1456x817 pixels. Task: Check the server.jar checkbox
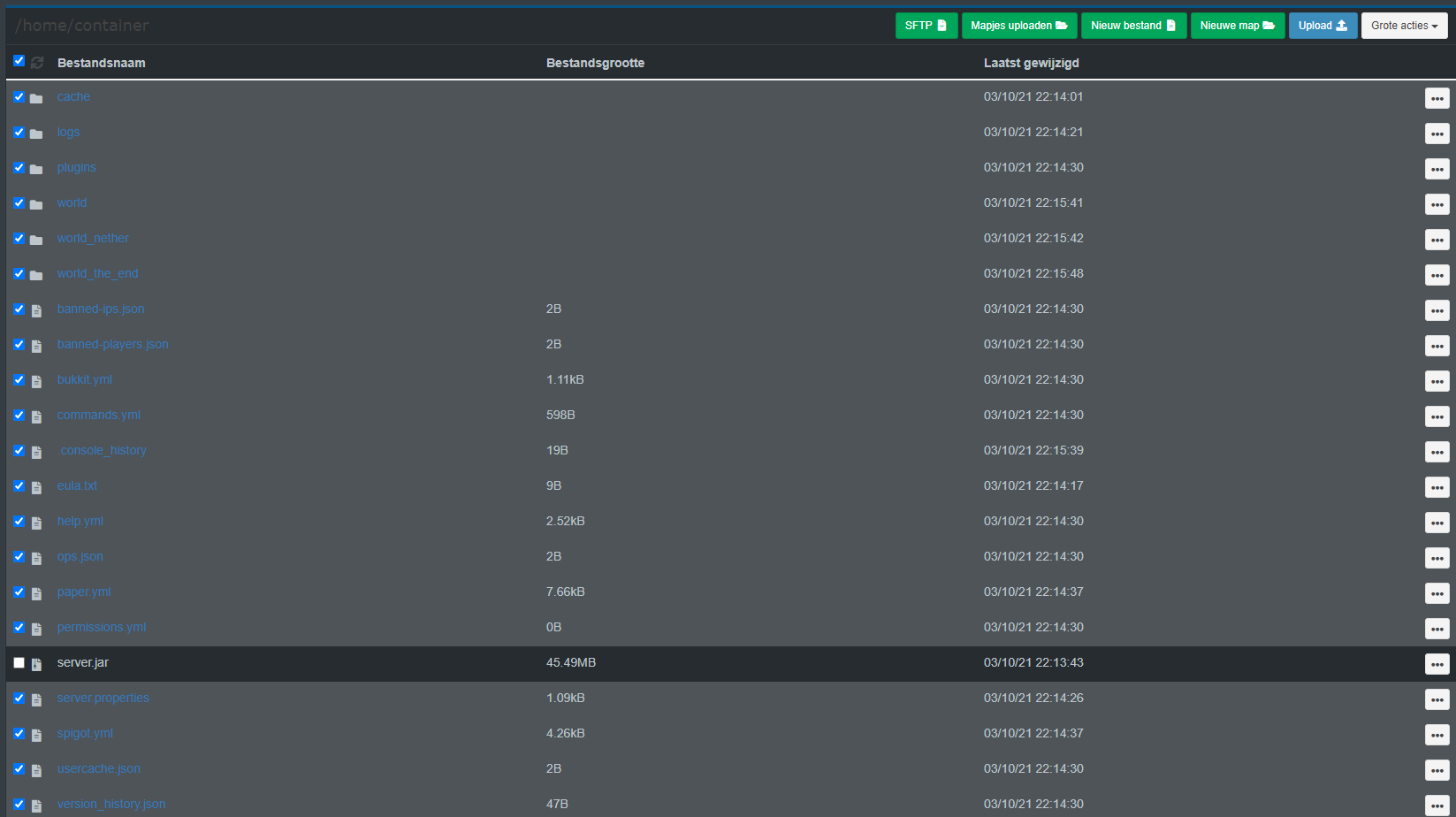19,662
